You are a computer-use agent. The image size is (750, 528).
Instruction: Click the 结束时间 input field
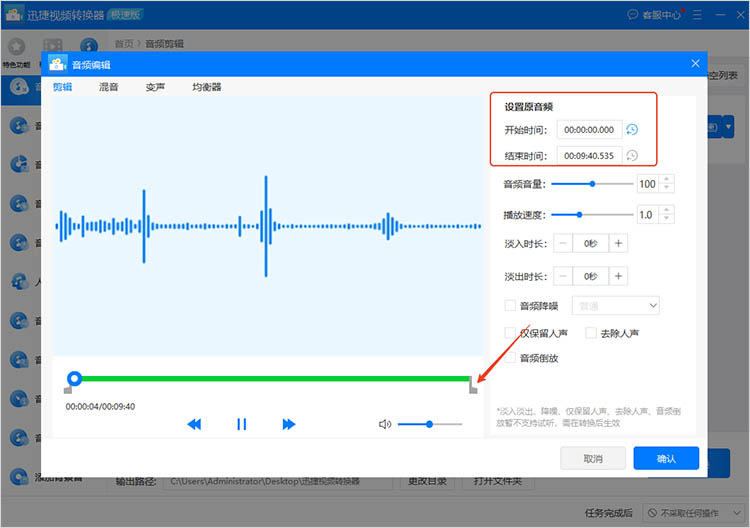coord(589,155)
